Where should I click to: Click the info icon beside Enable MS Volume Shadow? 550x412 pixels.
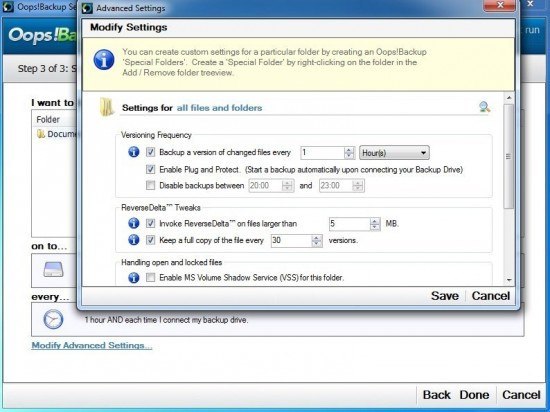pos(134,277)
